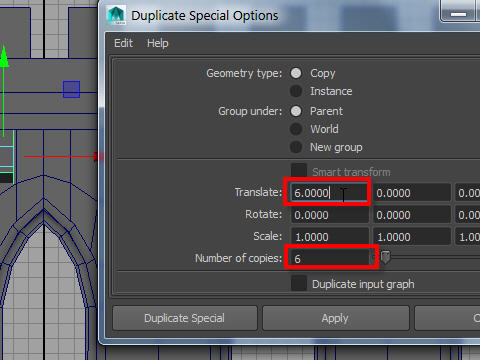Choose World under Group under

pyautogui.click(x=296, y=129)
